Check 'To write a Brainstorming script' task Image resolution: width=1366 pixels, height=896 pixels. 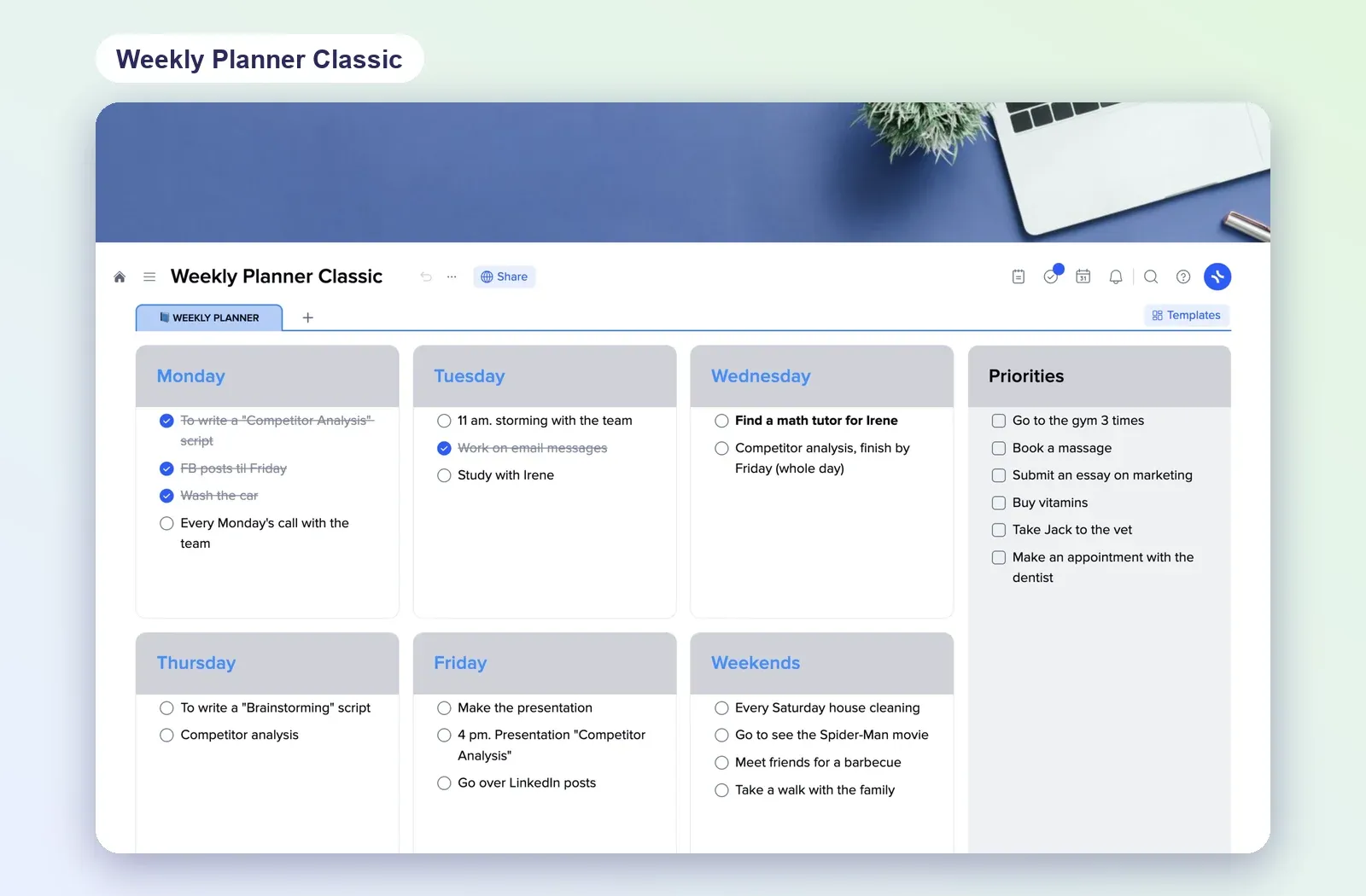click(x=166, y=708)
